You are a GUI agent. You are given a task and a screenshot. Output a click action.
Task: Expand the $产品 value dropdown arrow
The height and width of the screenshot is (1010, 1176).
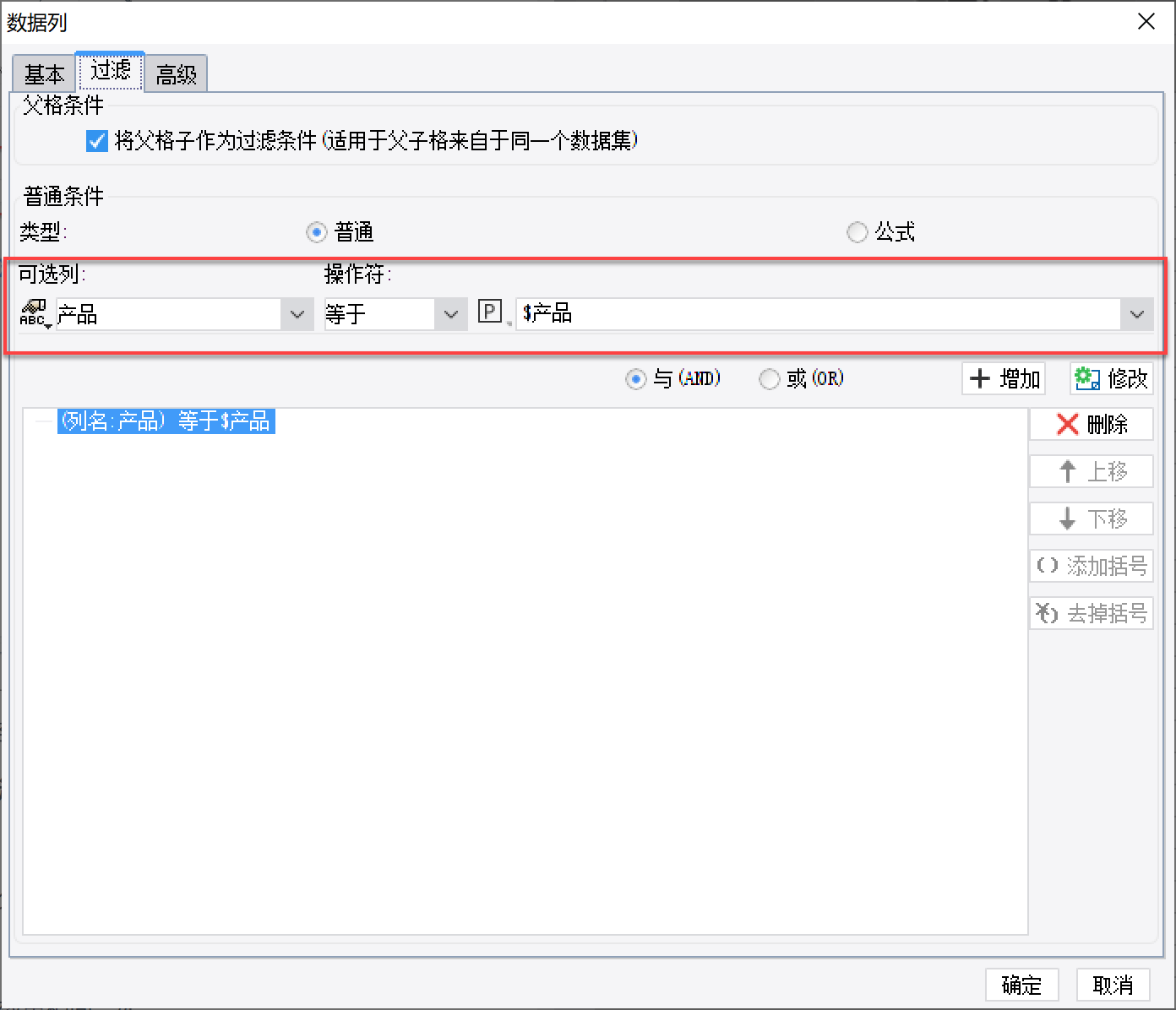(1137, 314)
